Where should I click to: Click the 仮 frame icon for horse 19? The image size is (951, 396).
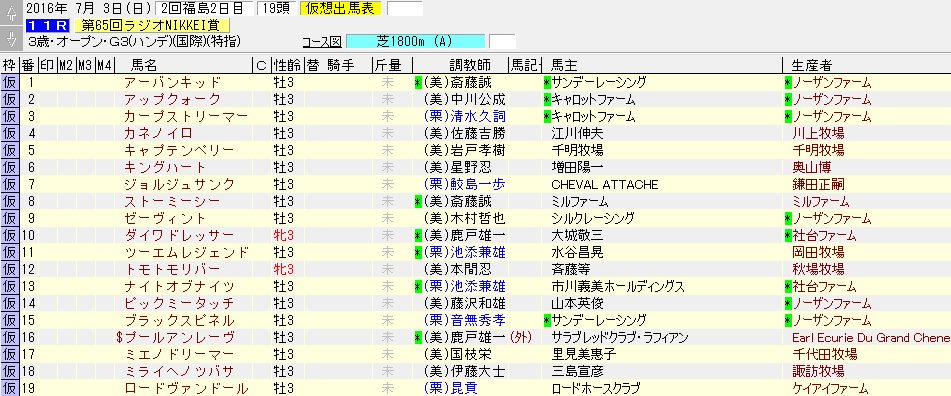(10, 388)
